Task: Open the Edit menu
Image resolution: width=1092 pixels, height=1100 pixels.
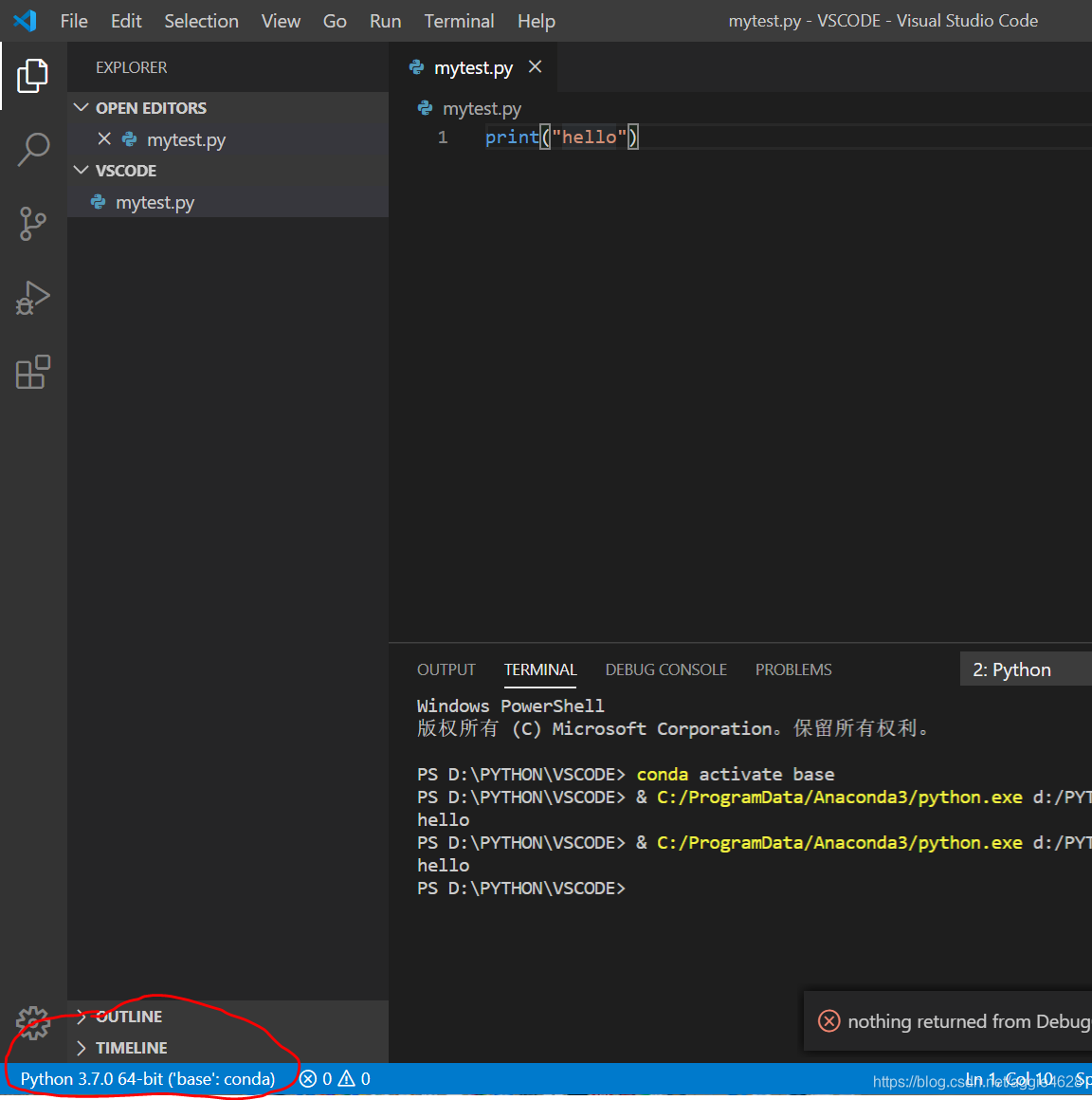Action: click(126, 21)
